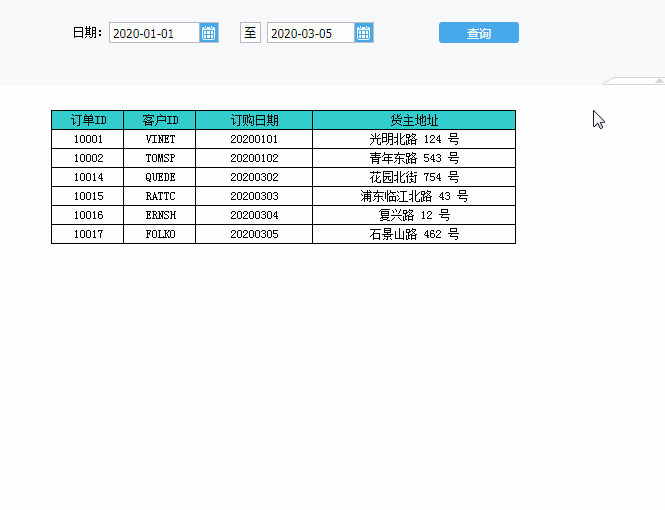Viewport: 665px width, 510px height.
Task: Click the 查询 query button
Action: 479,33
